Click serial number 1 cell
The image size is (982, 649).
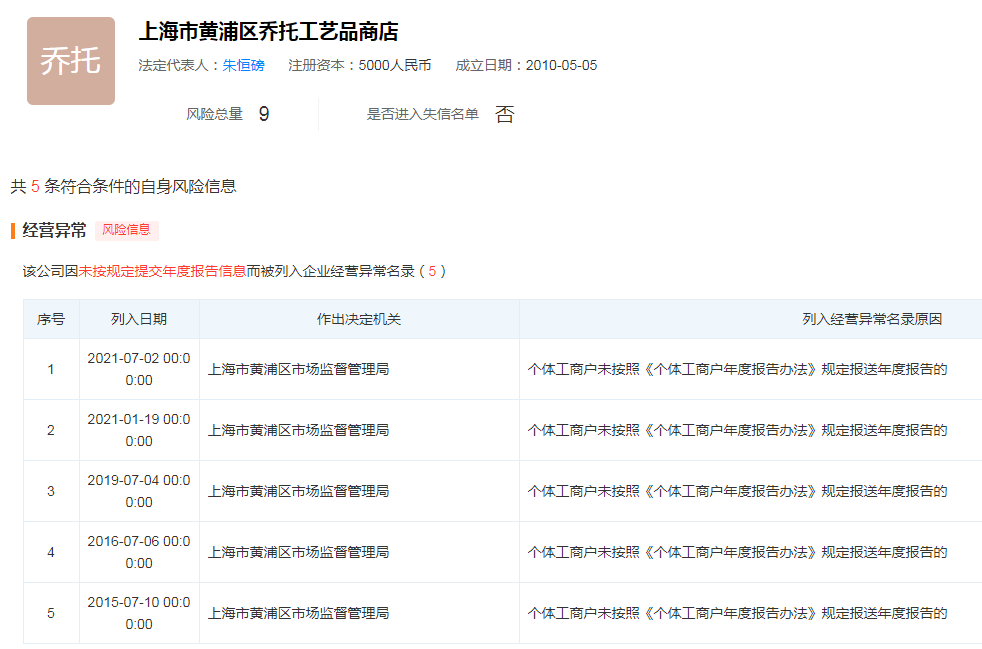coord(51,369)
